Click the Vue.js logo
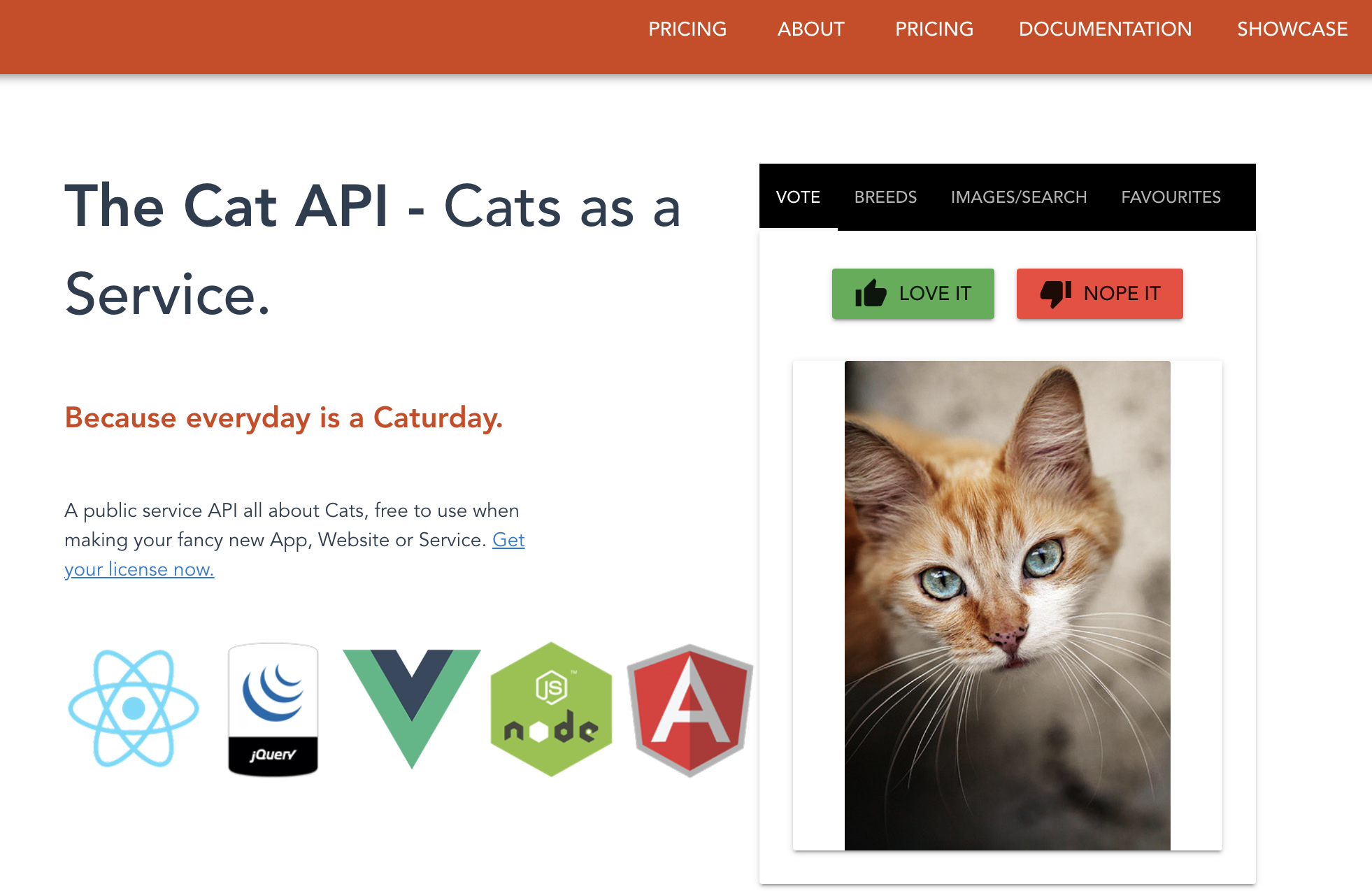 [x=411, y=708]
